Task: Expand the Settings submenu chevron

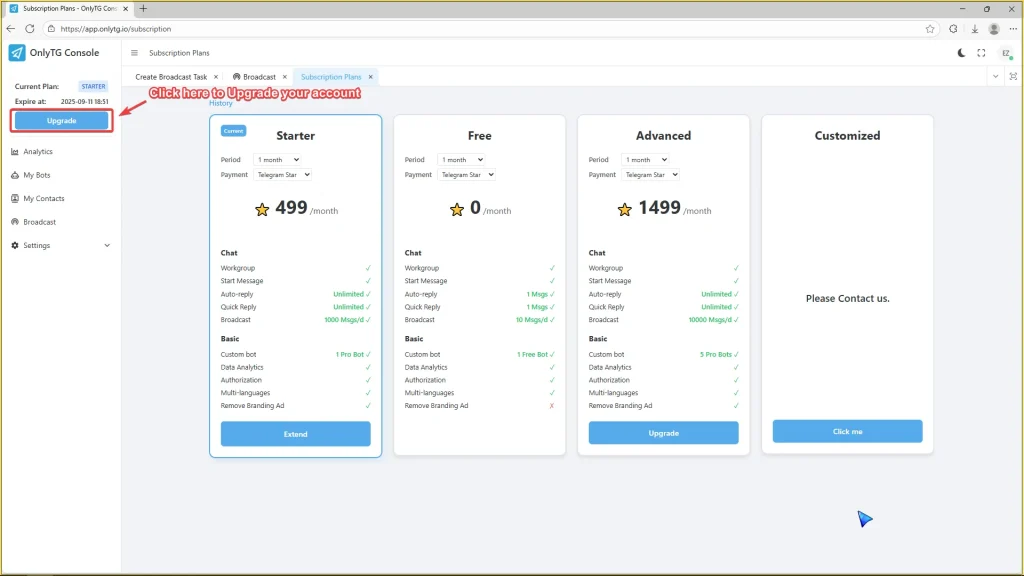Action: (x=107, y=246)
